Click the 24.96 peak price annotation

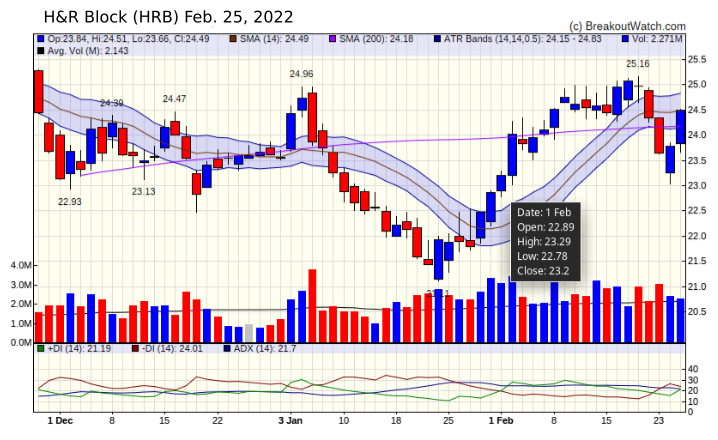301,74
